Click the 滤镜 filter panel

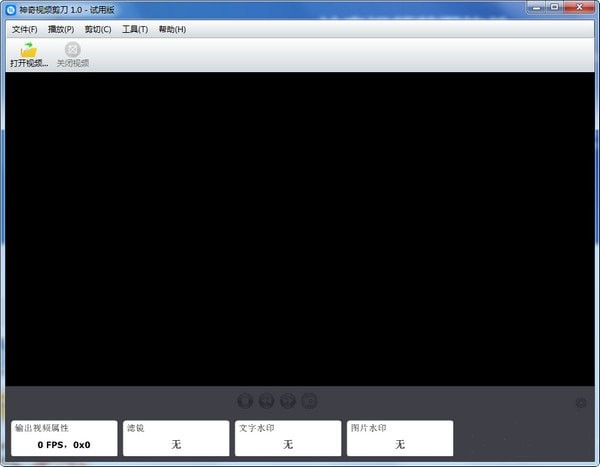176,438
